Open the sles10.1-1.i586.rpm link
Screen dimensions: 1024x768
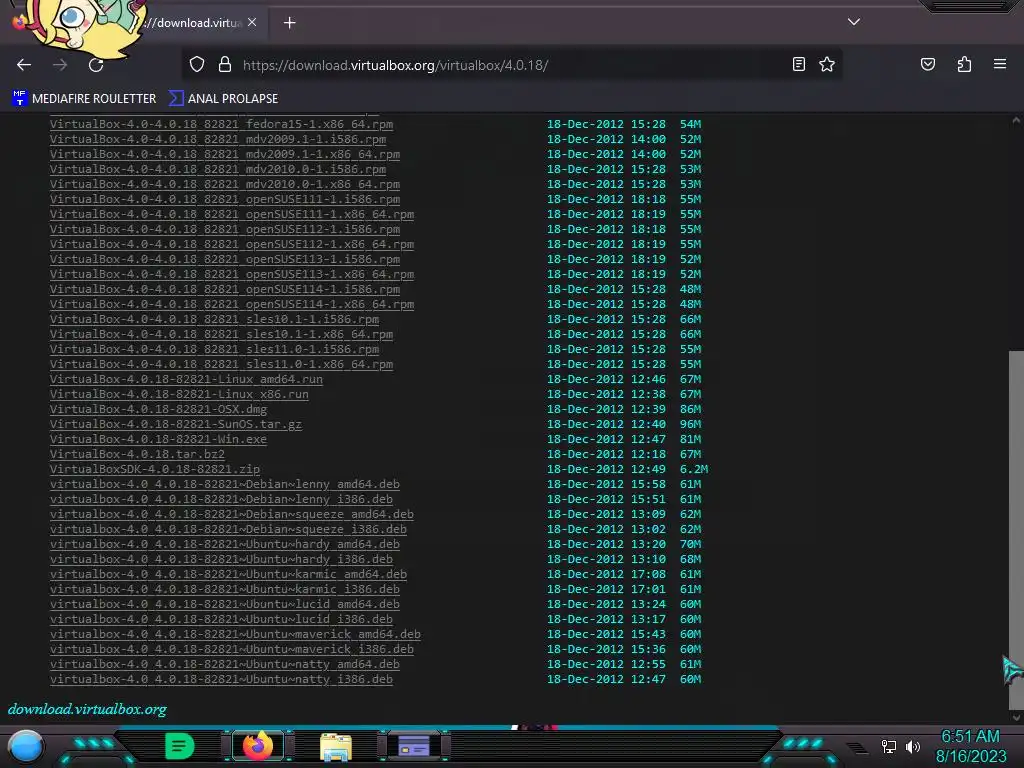pos(214,319)
